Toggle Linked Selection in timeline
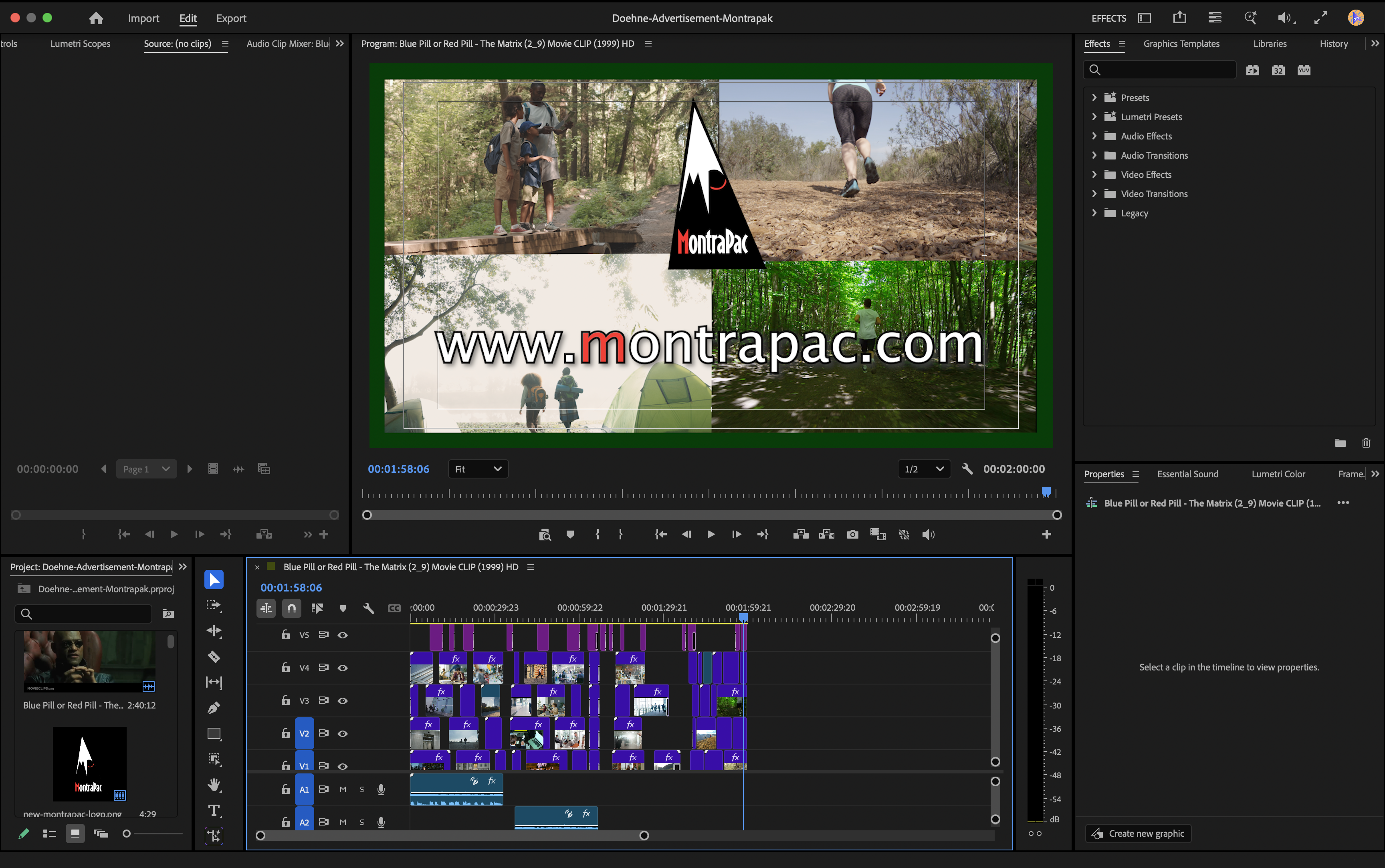The width and height of the screenshot is (1385, 868). point(317,608)
